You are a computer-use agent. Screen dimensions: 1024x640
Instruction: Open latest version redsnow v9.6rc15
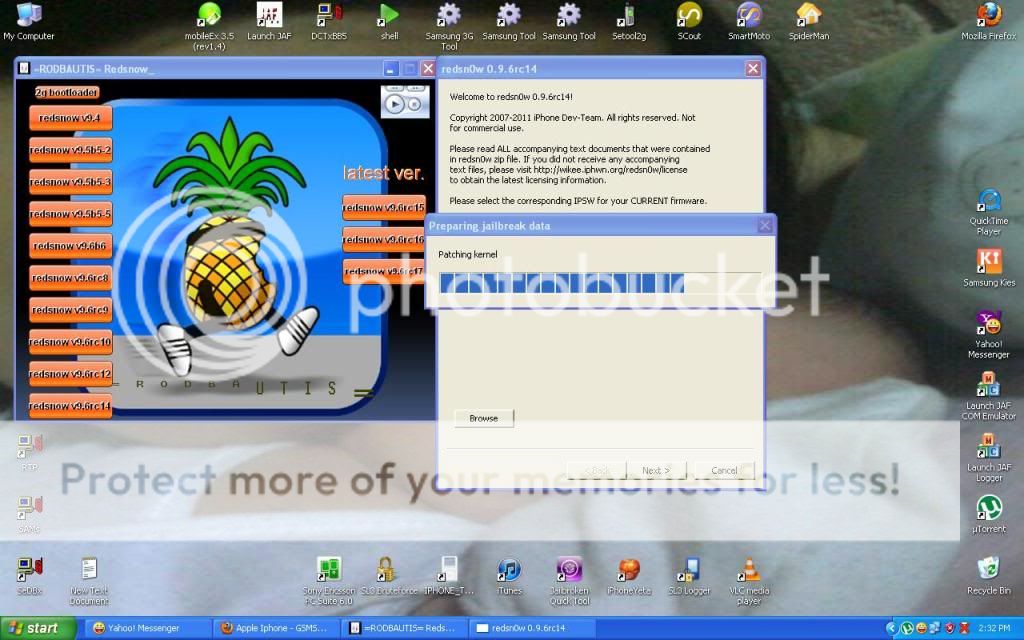[383, 208]
